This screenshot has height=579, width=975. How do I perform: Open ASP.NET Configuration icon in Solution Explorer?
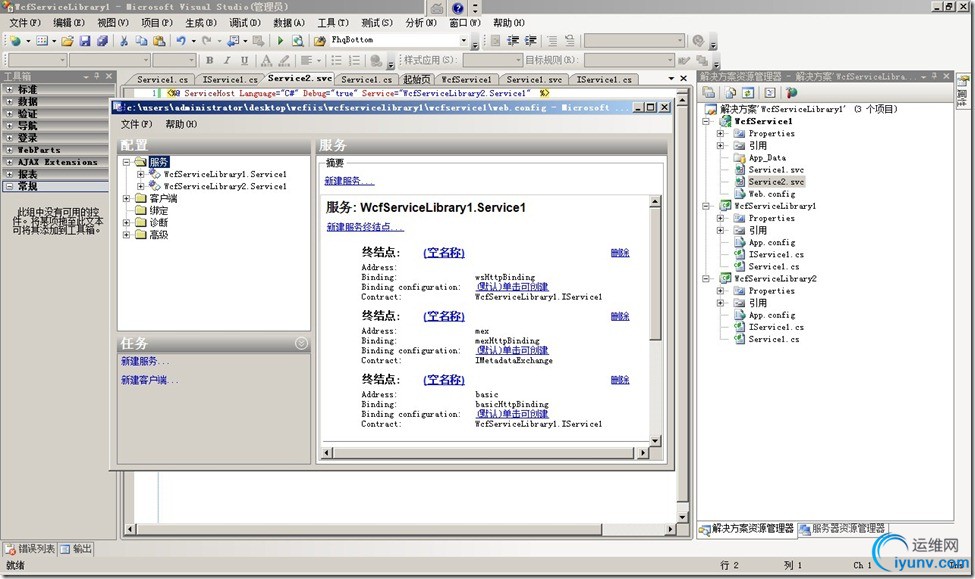pyautogui.click(x=792, y=93)
